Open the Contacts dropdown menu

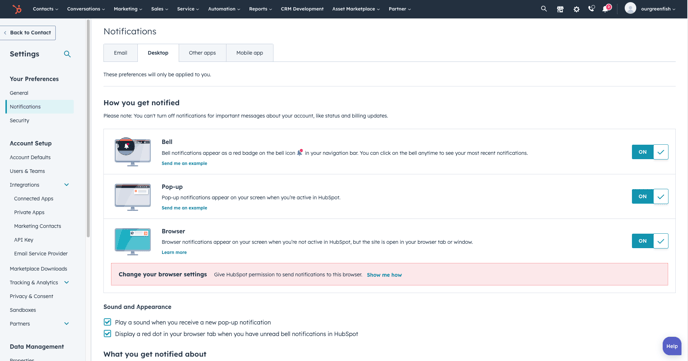45,9
